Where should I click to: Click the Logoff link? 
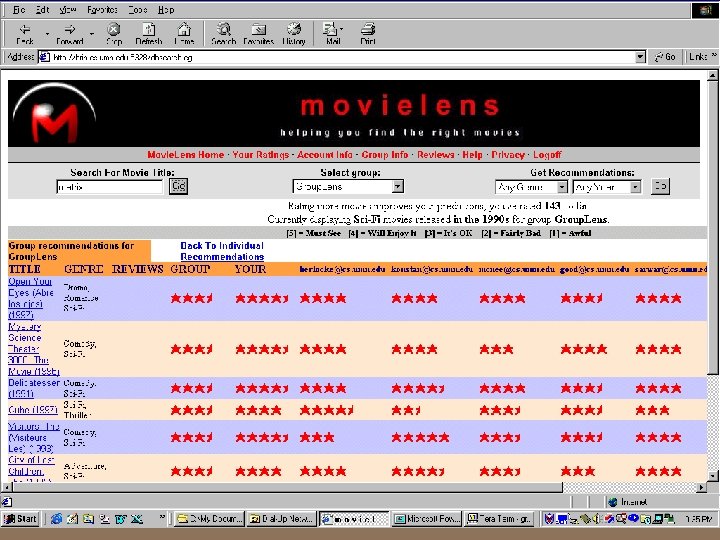547,155
